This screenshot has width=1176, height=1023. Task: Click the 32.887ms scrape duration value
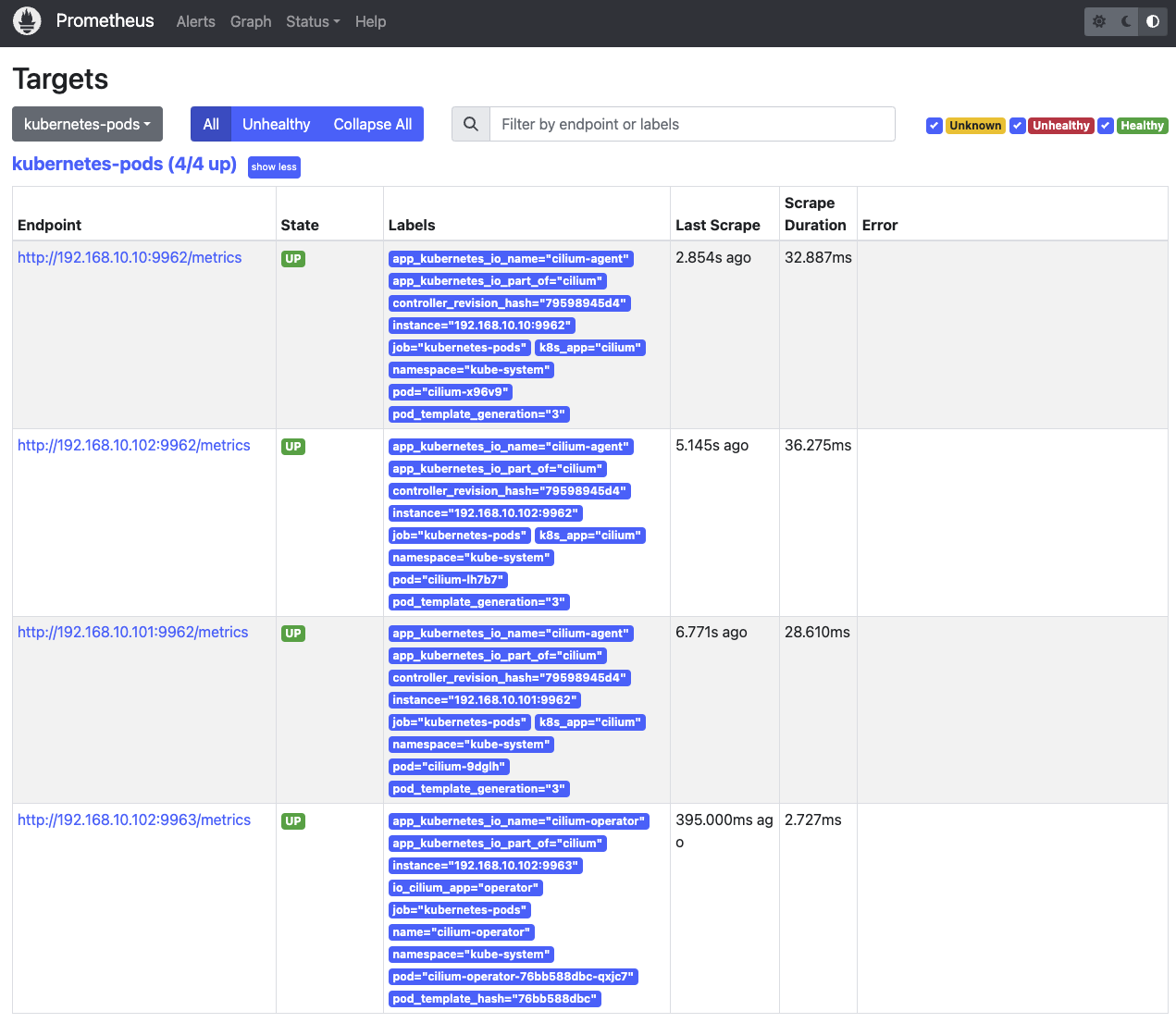coord(818,257)
